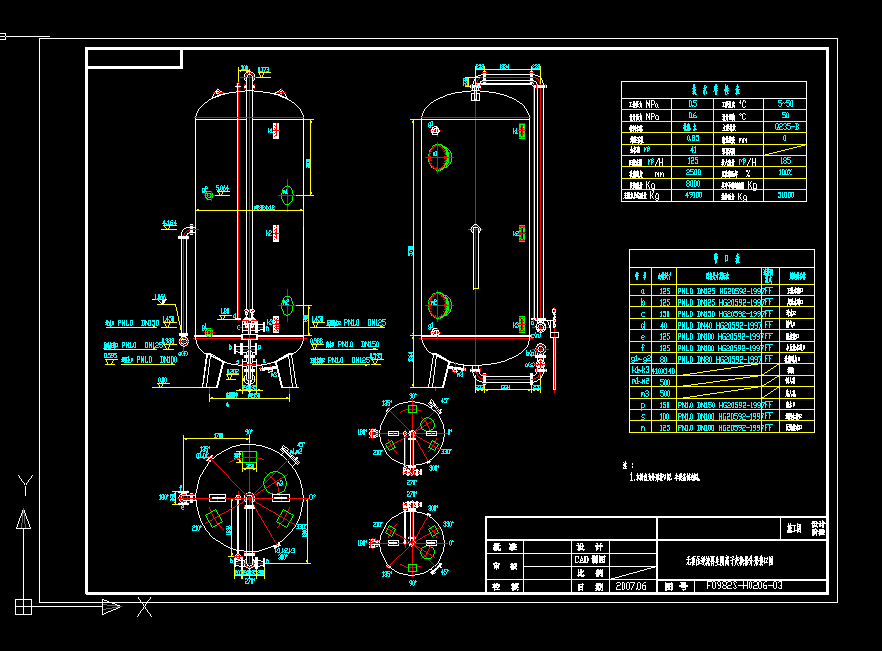Click the UCS X-axis arrowhead

[111, 607]
